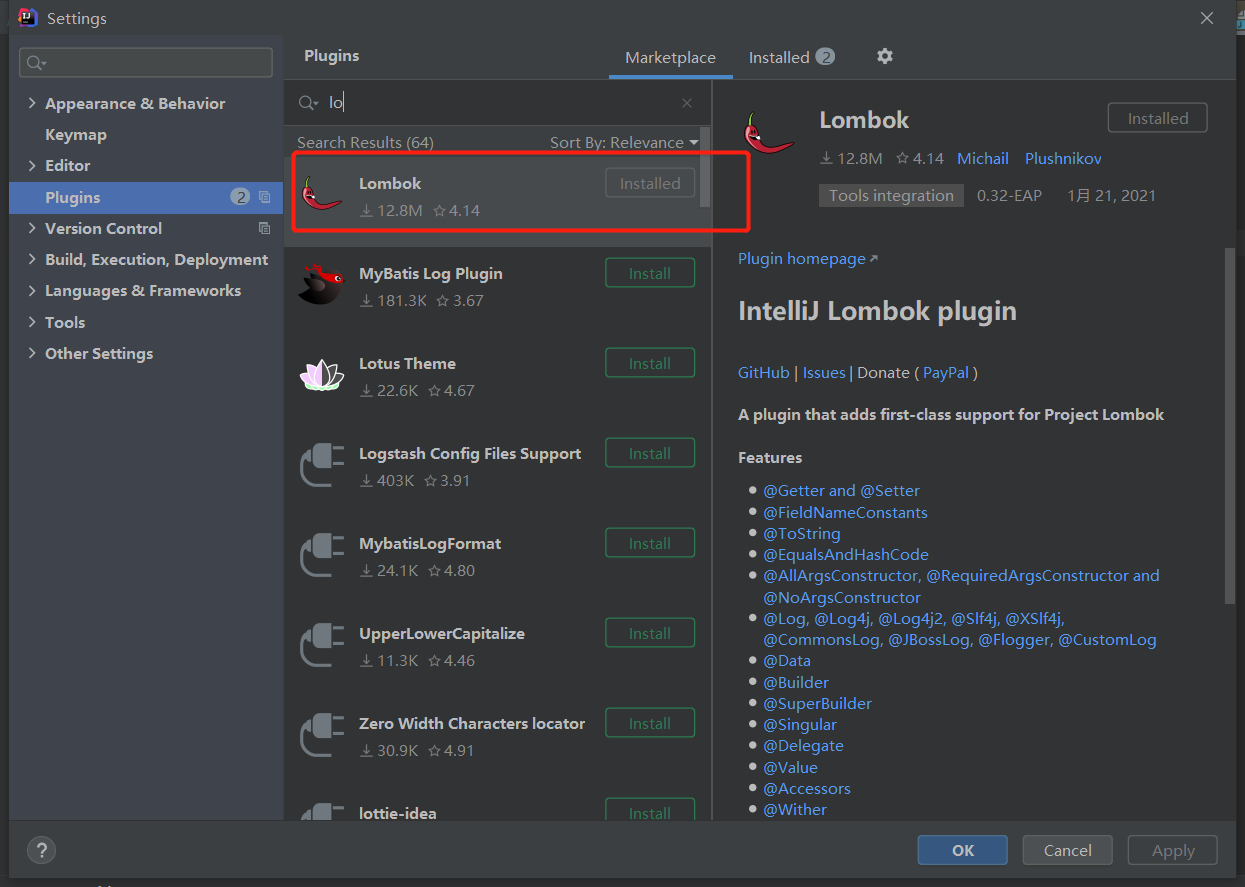Click the MybatisLogFormat plug icon
Screen dimensions: 1245x887
(322, 556)
